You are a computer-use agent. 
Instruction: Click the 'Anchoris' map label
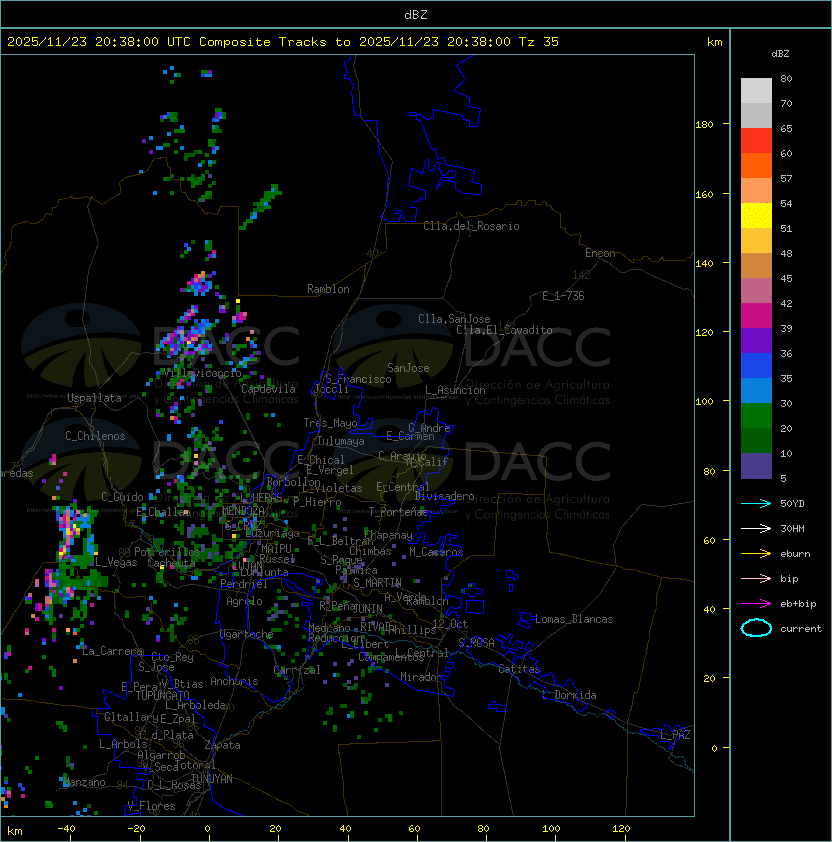[234, 681]
